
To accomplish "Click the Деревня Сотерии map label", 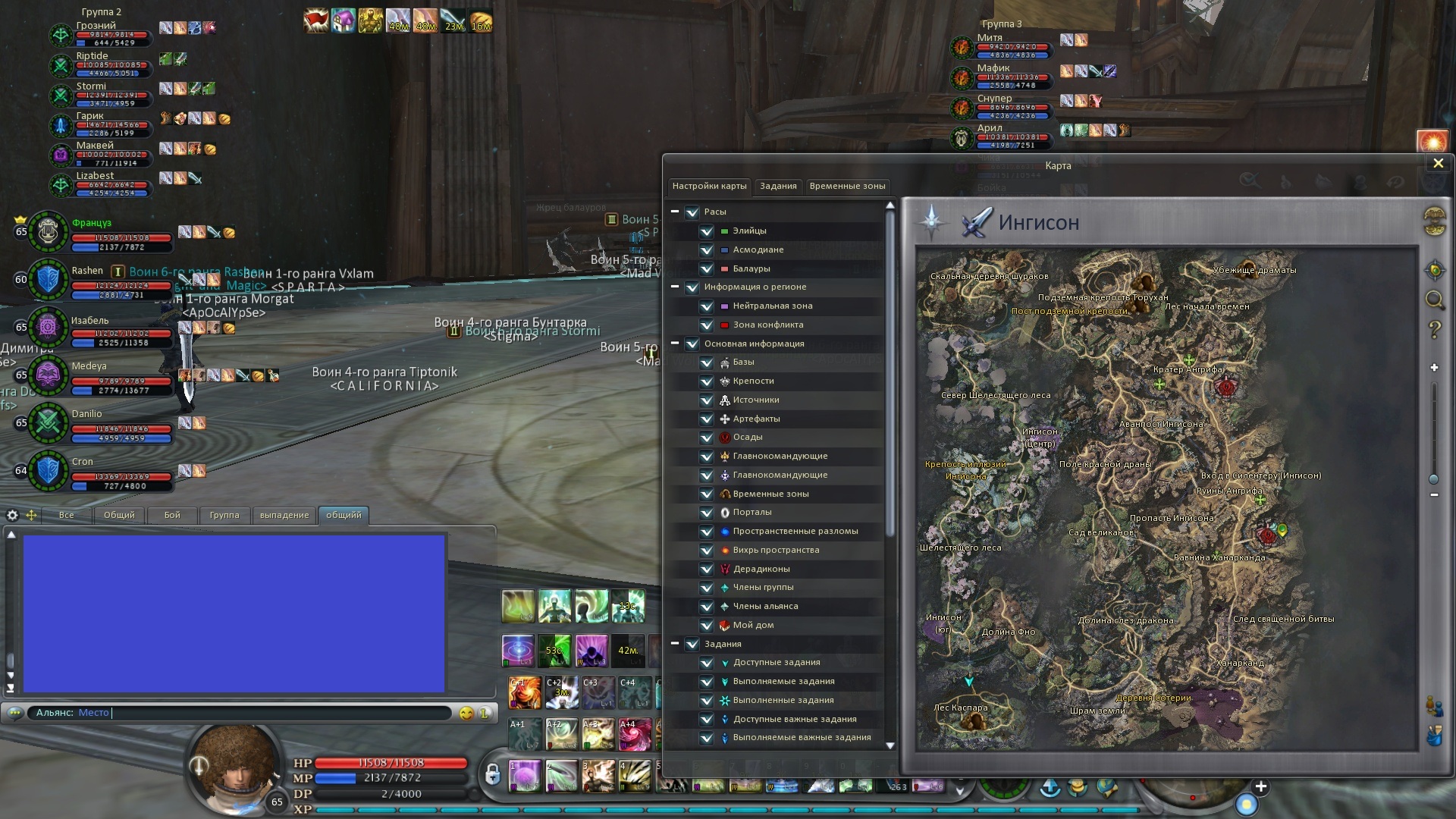I will (1153, 698).
